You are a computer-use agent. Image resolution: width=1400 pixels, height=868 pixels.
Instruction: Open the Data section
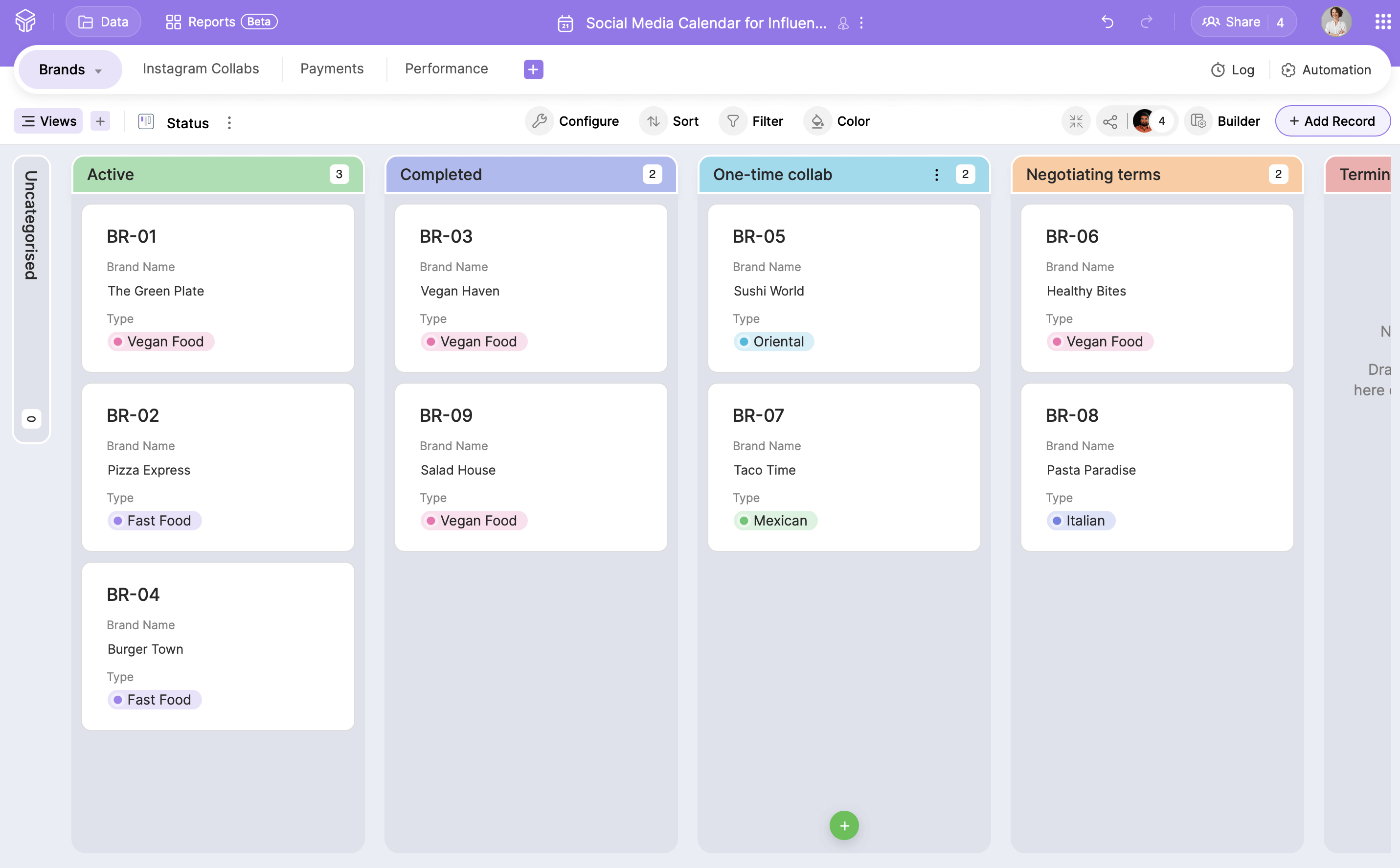[x=103, y=22]
